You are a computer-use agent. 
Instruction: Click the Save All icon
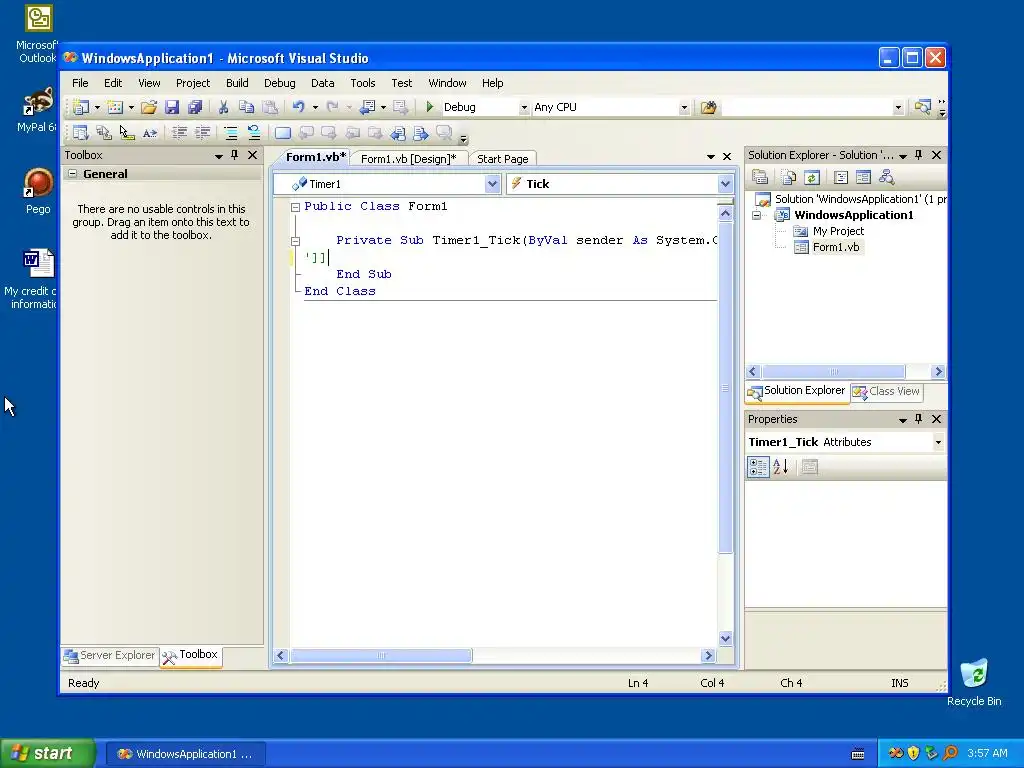[195, 107]
